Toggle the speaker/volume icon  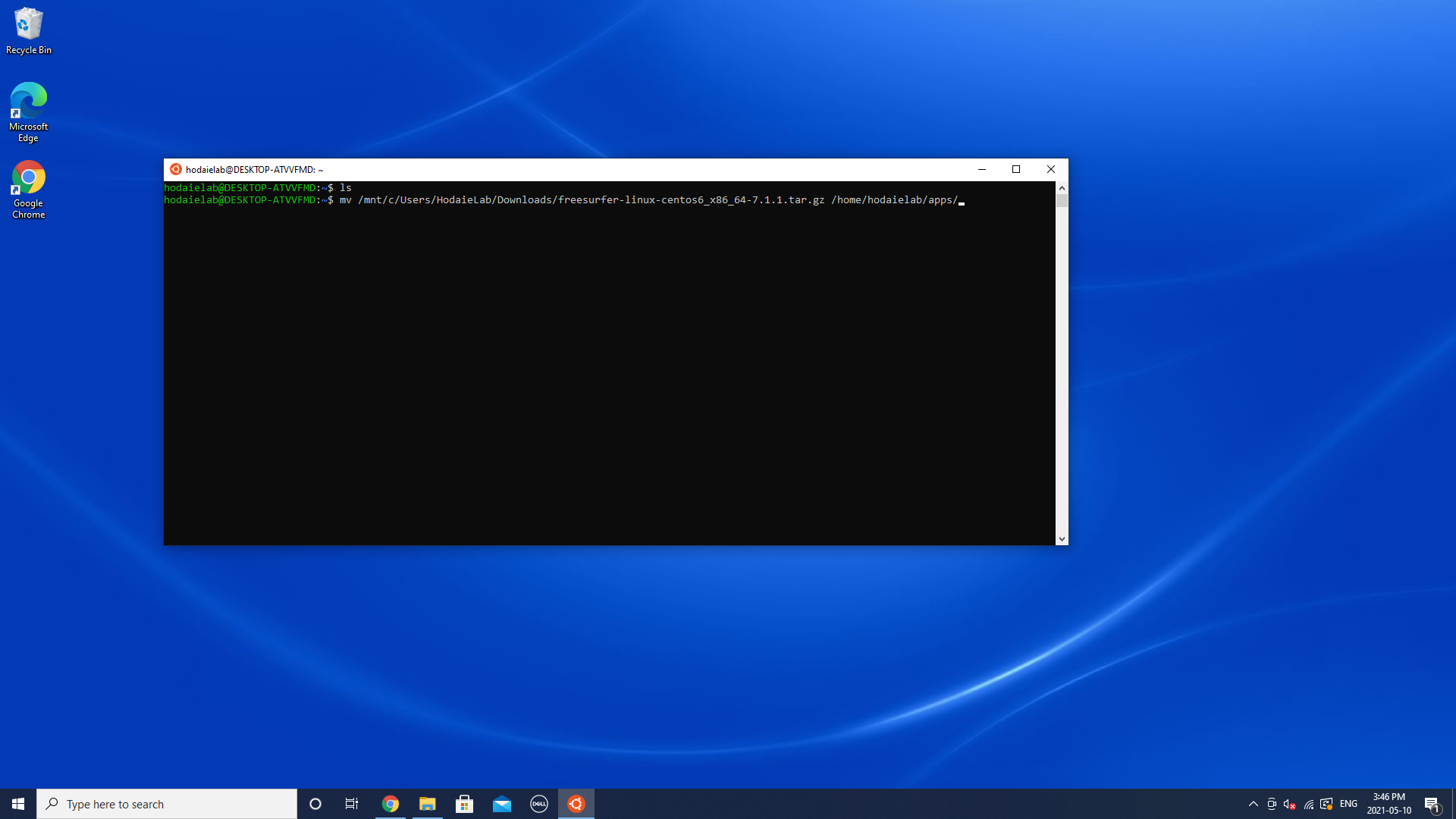[x=1289, y=804]
